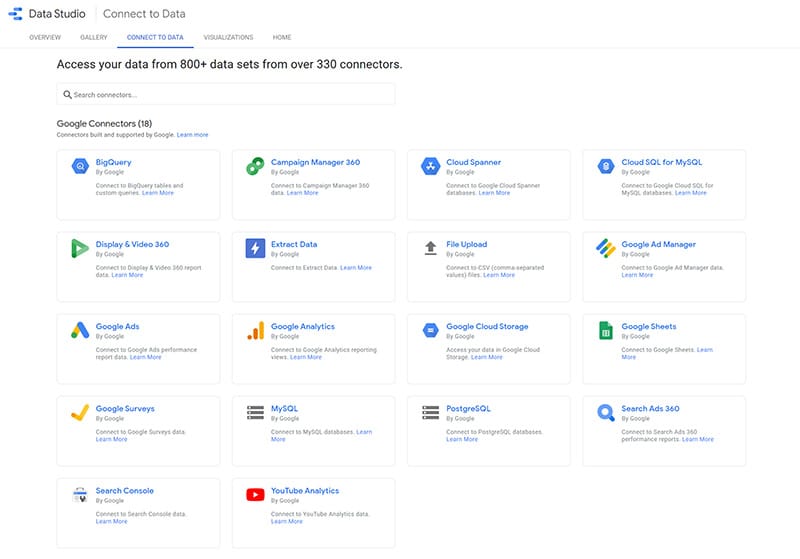Choose the Google Analytics title link
800x559 pixels.
pyautogui.click(x=303, y=326)
